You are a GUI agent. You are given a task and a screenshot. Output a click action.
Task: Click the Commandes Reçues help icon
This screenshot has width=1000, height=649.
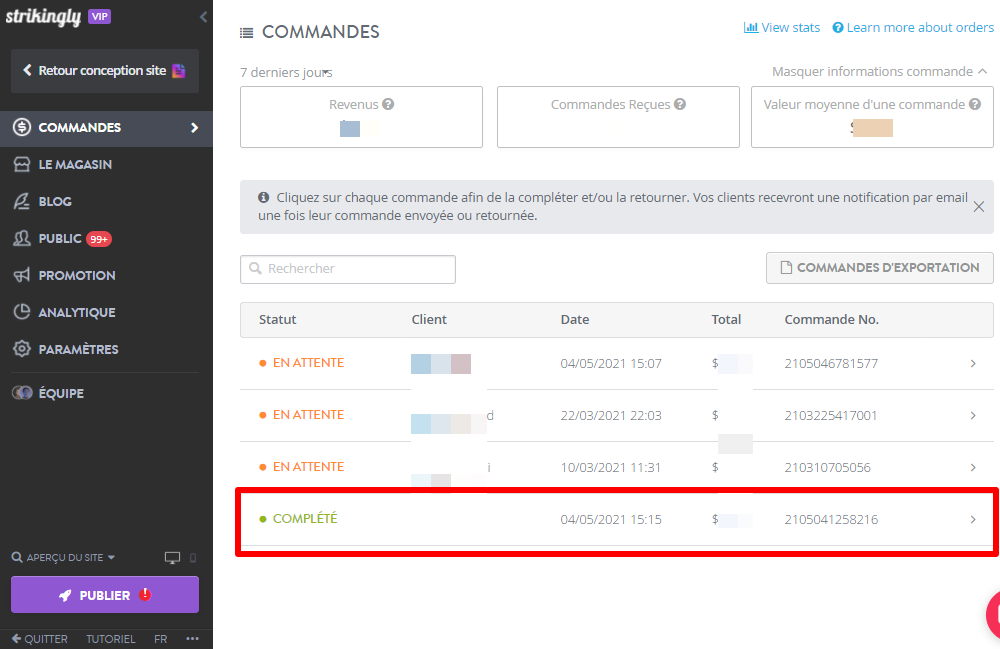point(680,104)
